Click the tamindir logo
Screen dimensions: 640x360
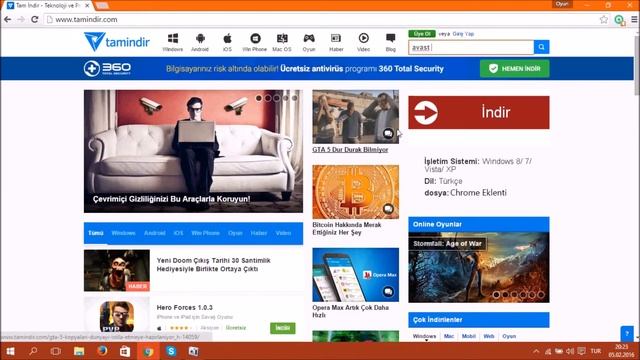click(x=117, y=42)
